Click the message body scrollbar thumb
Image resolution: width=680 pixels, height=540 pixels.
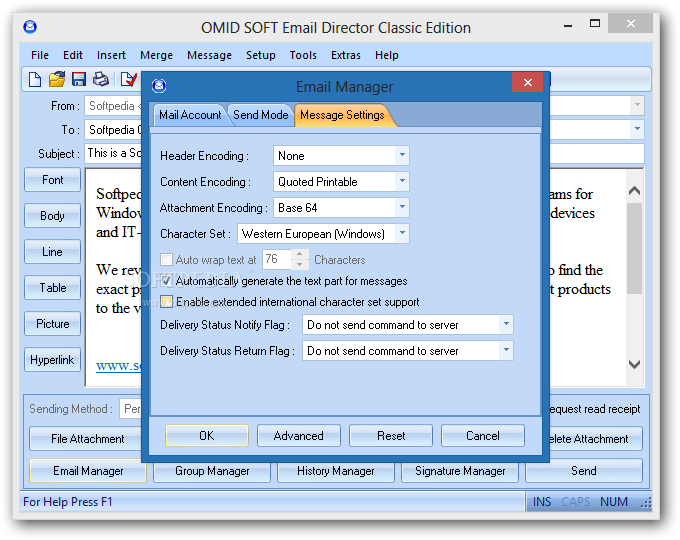[x=634, y=248]
